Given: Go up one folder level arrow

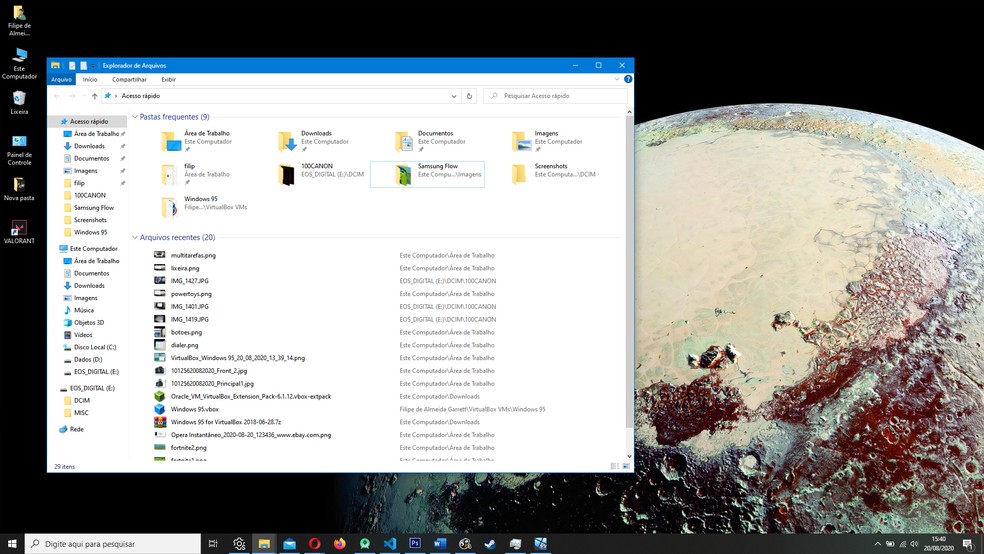Looking at the screenshot, I should [95, 96].
